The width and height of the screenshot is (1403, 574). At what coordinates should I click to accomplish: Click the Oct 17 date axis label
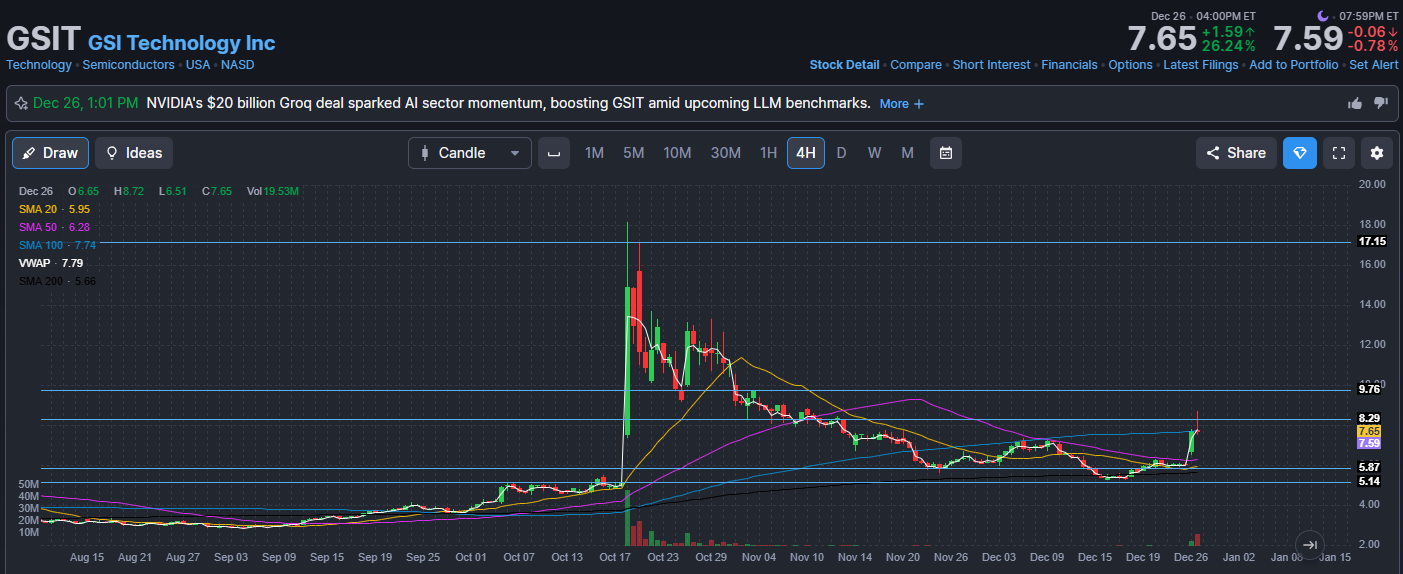tap(614, 557)
